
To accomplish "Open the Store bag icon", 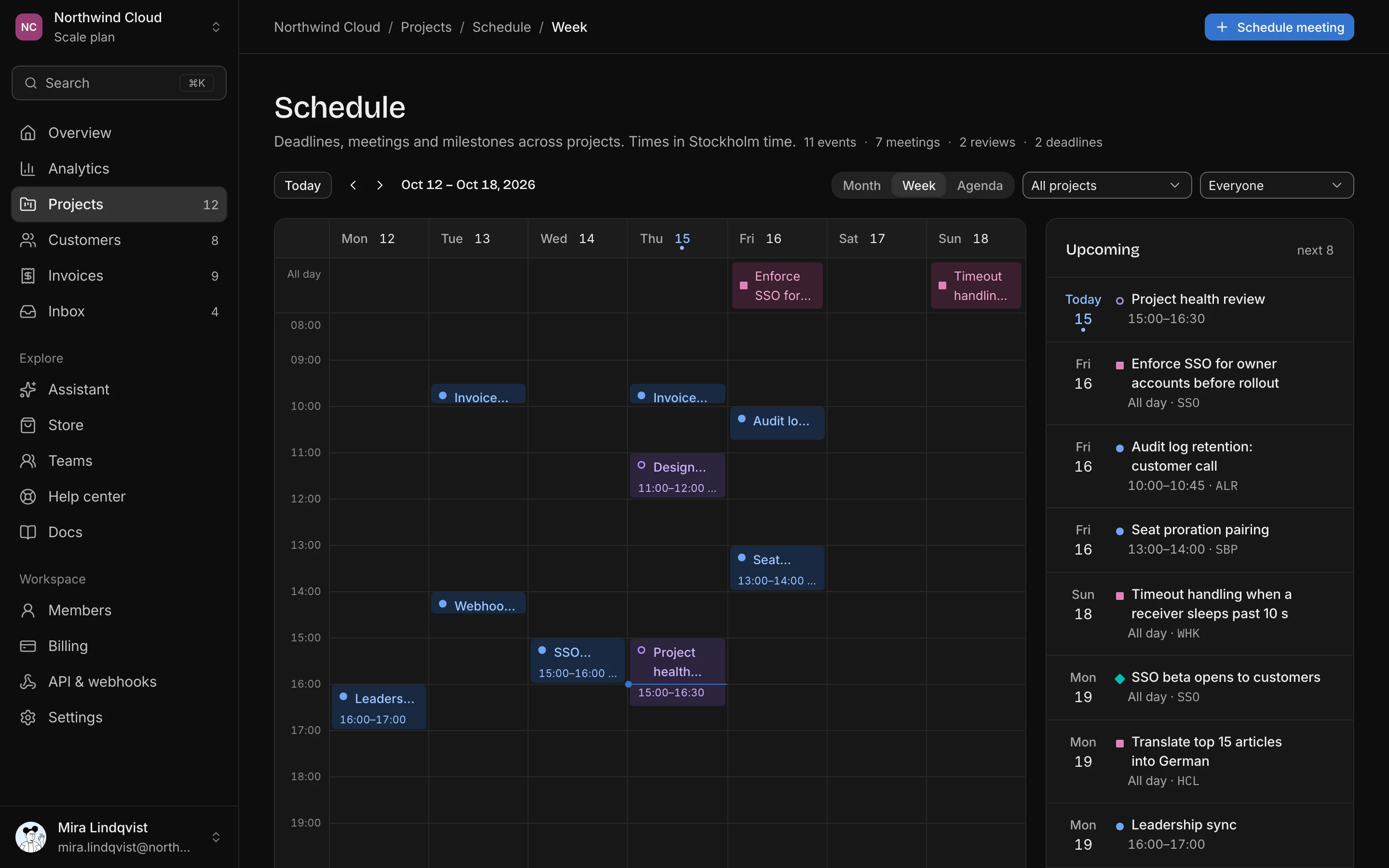I will (27, 425).
